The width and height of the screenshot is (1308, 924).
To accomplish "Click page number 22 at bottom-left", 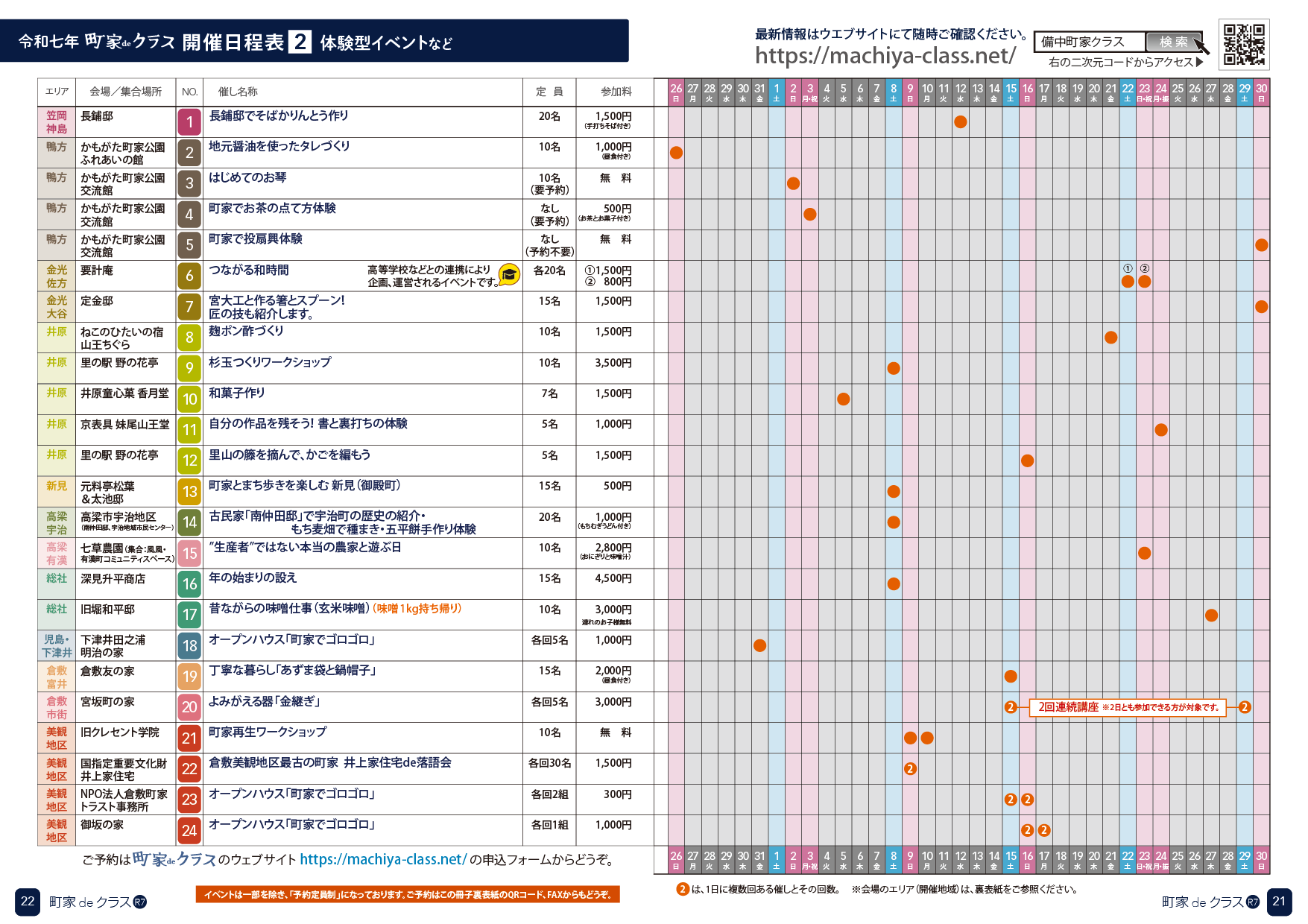I will coord(28,901).
